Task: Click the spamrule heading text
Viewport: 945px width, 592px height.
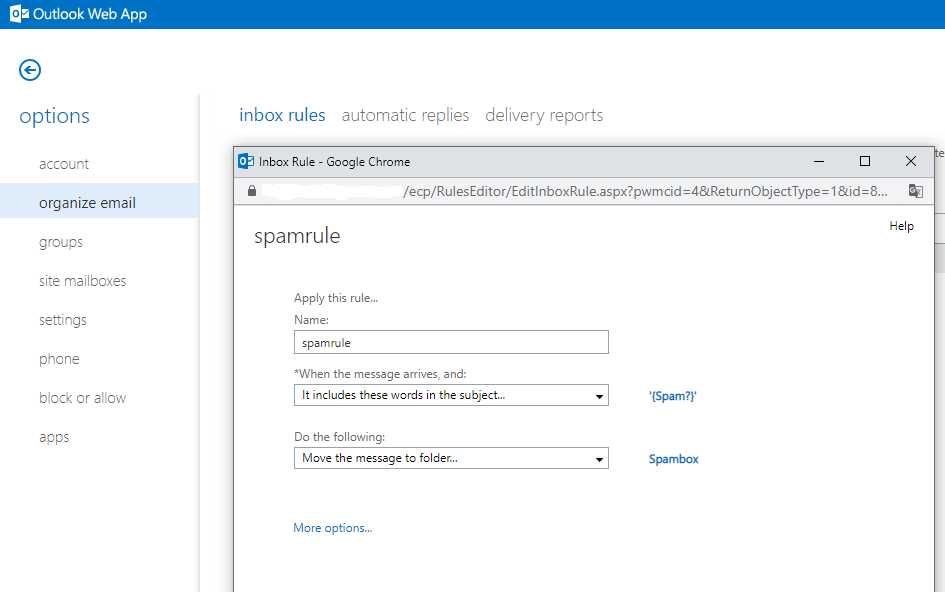Action: coord(297,236)
